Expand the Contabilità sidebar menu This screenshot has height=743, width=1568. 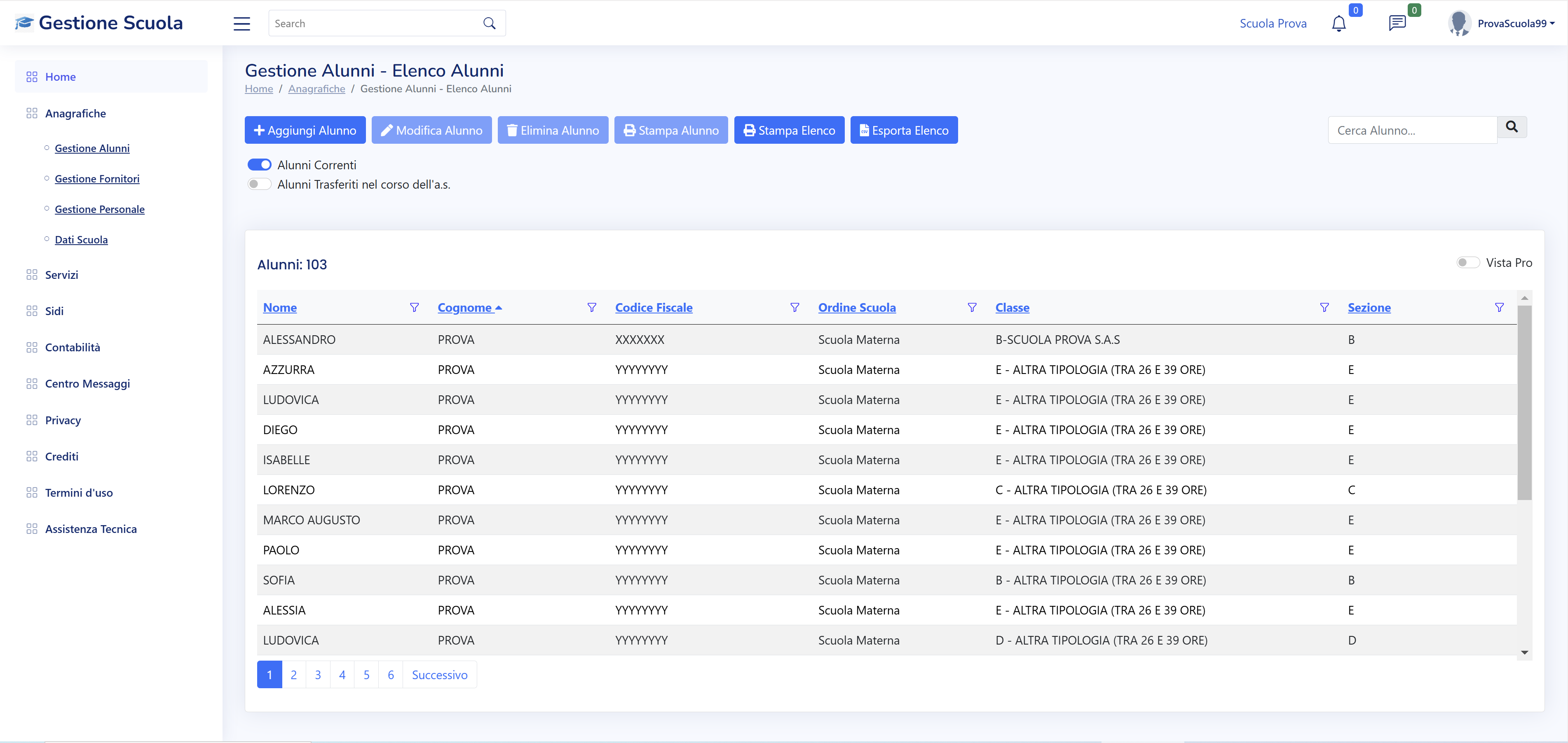pos(73,348)
